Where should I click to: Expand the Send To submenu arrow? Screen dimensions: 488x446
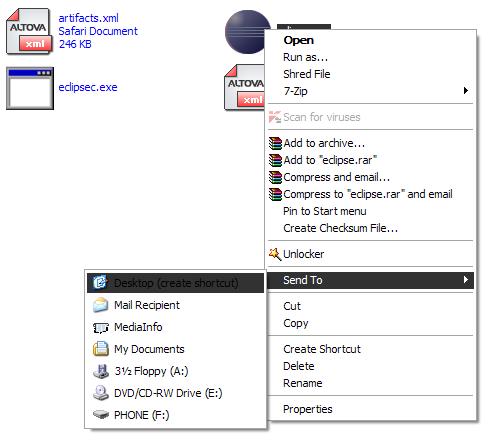point(466,280)
